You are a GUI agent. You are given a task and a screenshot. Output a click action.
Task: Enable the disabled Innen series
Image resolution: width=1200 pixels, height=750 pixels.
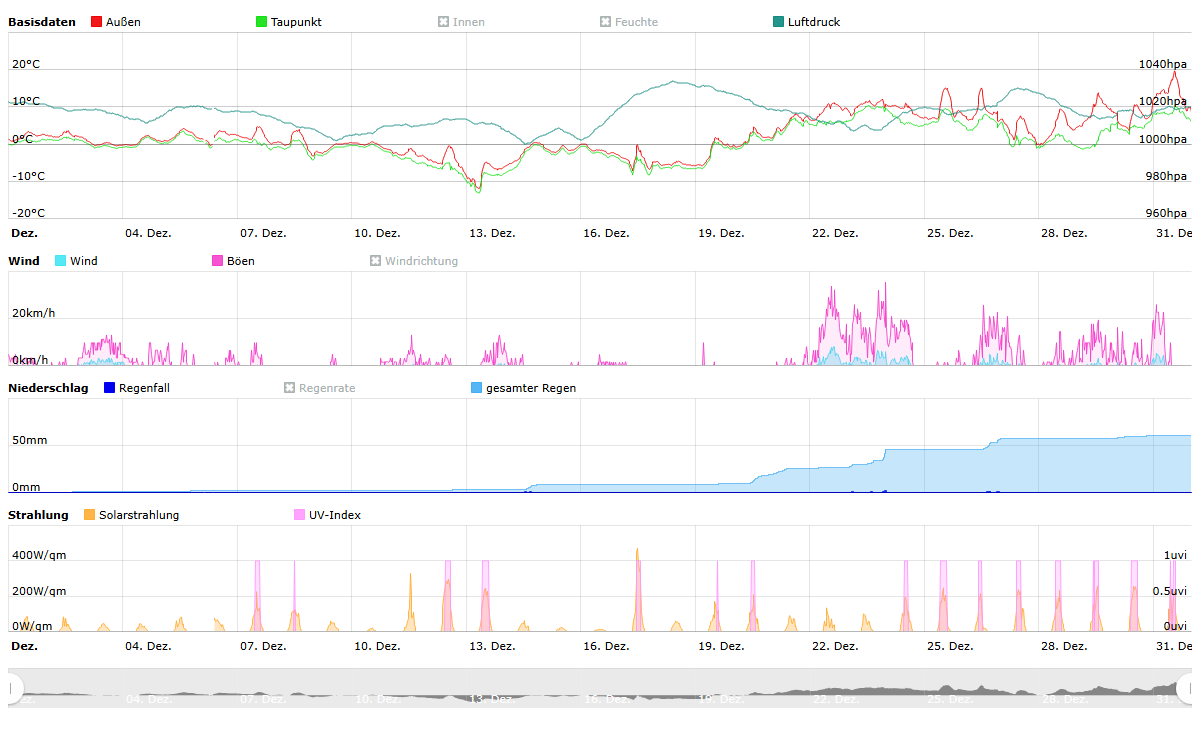[x=468, y=22]
